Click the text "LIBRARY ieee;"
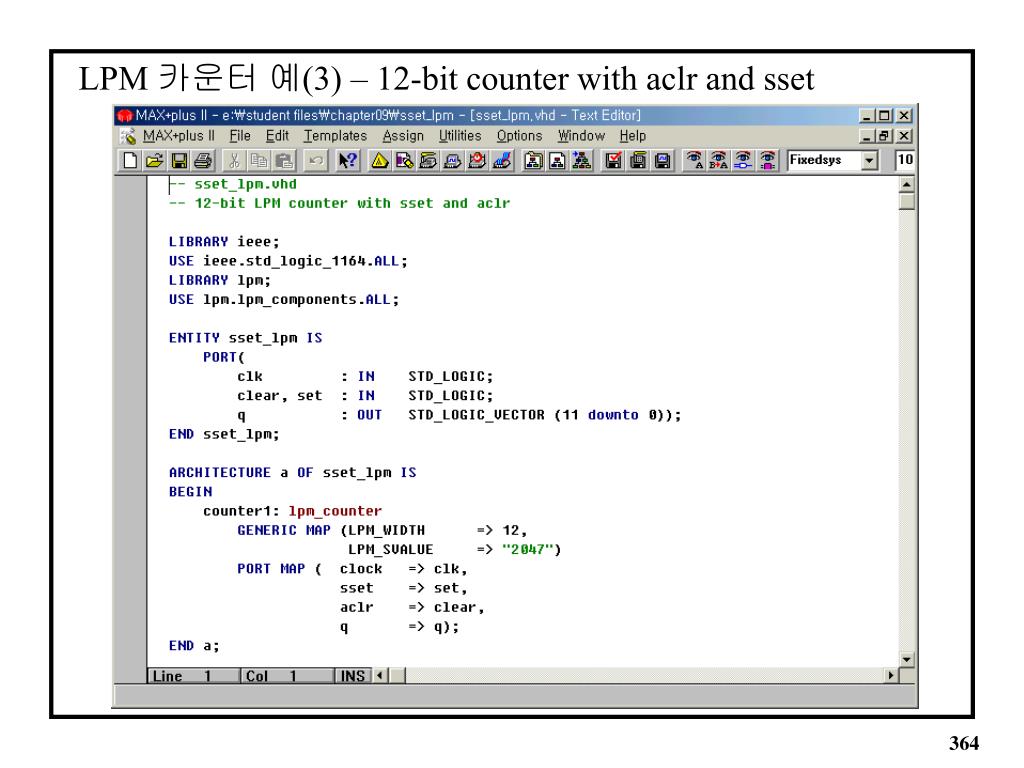 (224, 242)
